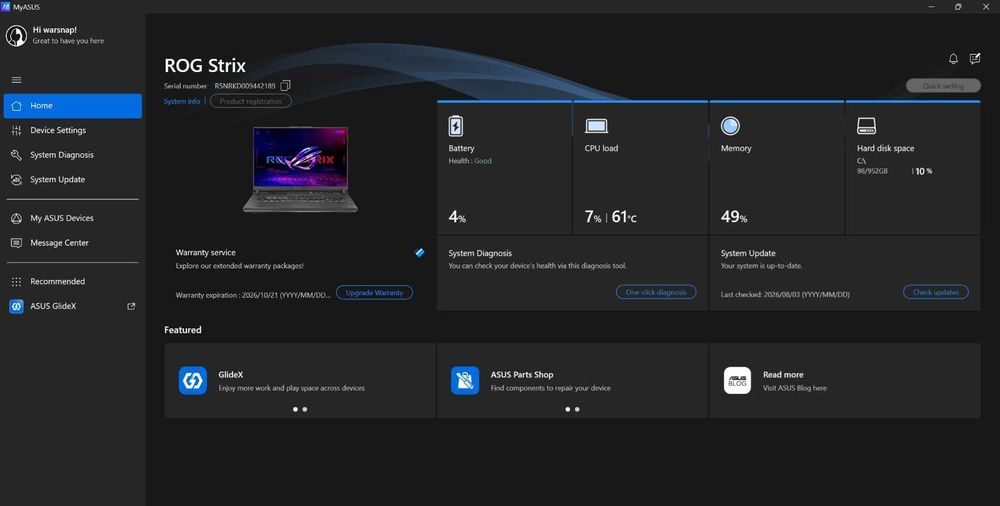Open ASUS GlideX sidebar entry
The height and width of the screenshot is (506, 1000).
point(73,306)
